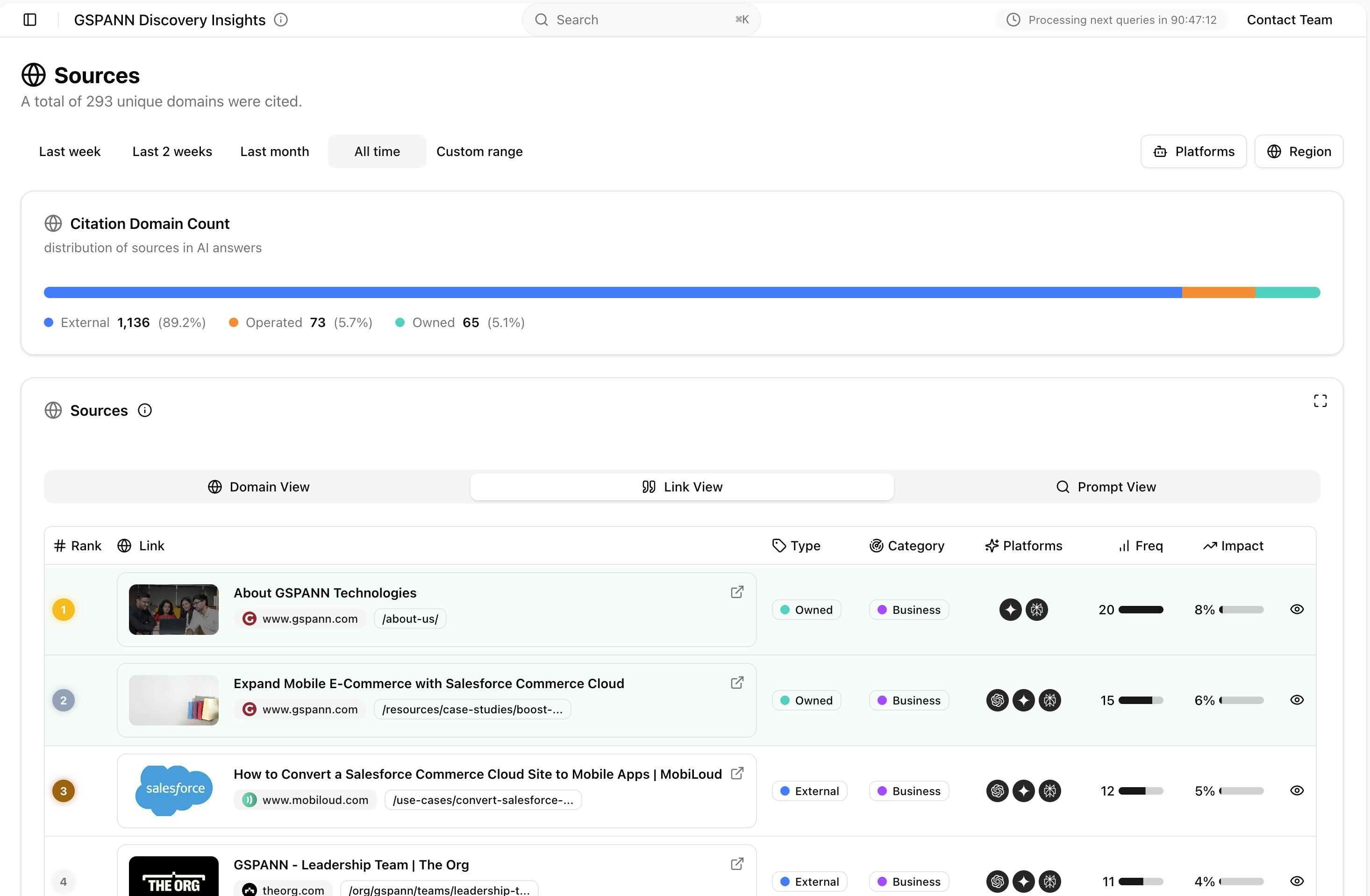Viewport: 1370px width, 896px height.
Task: Click into the Search input field
Action: [x=641, y=20]
